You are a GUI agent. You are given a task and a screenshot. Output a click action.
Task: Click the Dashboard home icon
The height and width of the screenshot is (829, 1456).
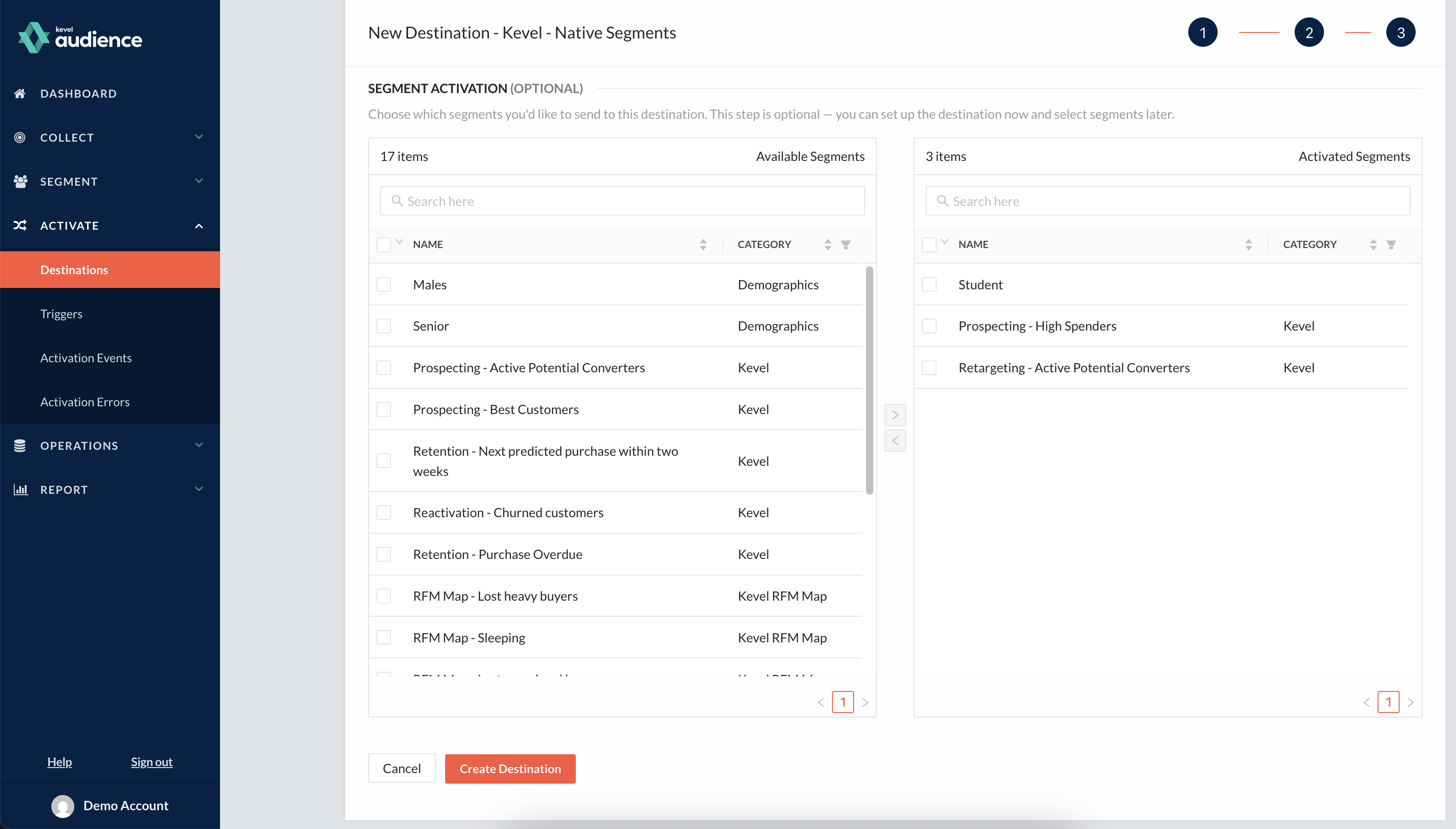coord(20,94)
